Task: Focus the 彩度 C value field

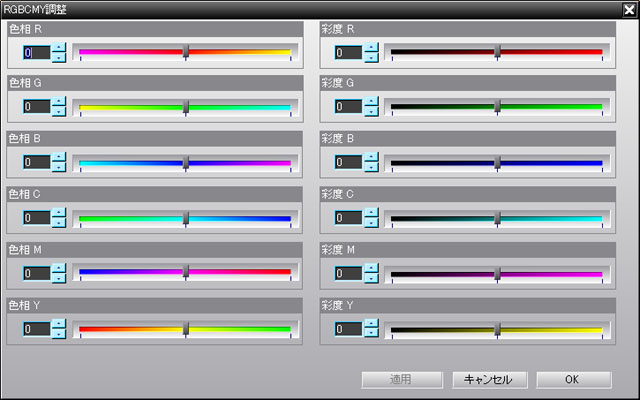Action: pos(349,218)
